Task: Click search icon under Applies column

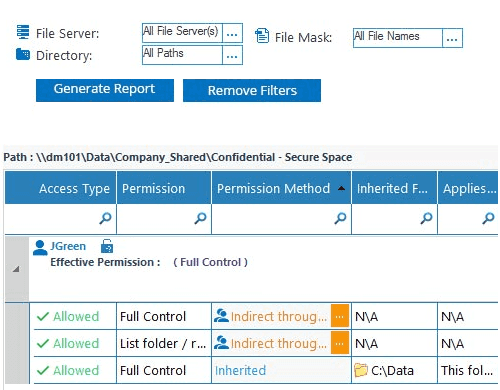Action: 488,218
